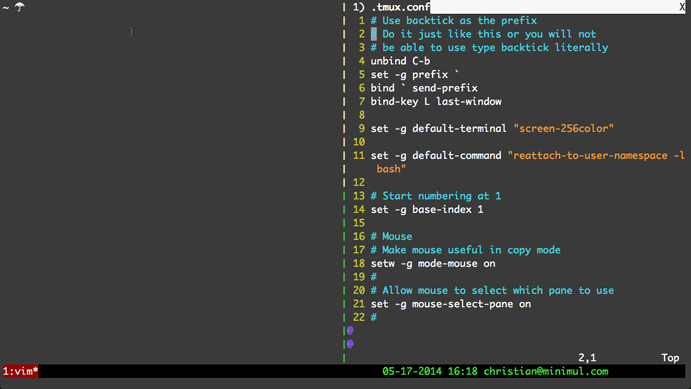Click comment 'Use backtick as the prefix'
The width and height of the screenshot is (691, 389).
pyautogui.click(x=453, y=21)
